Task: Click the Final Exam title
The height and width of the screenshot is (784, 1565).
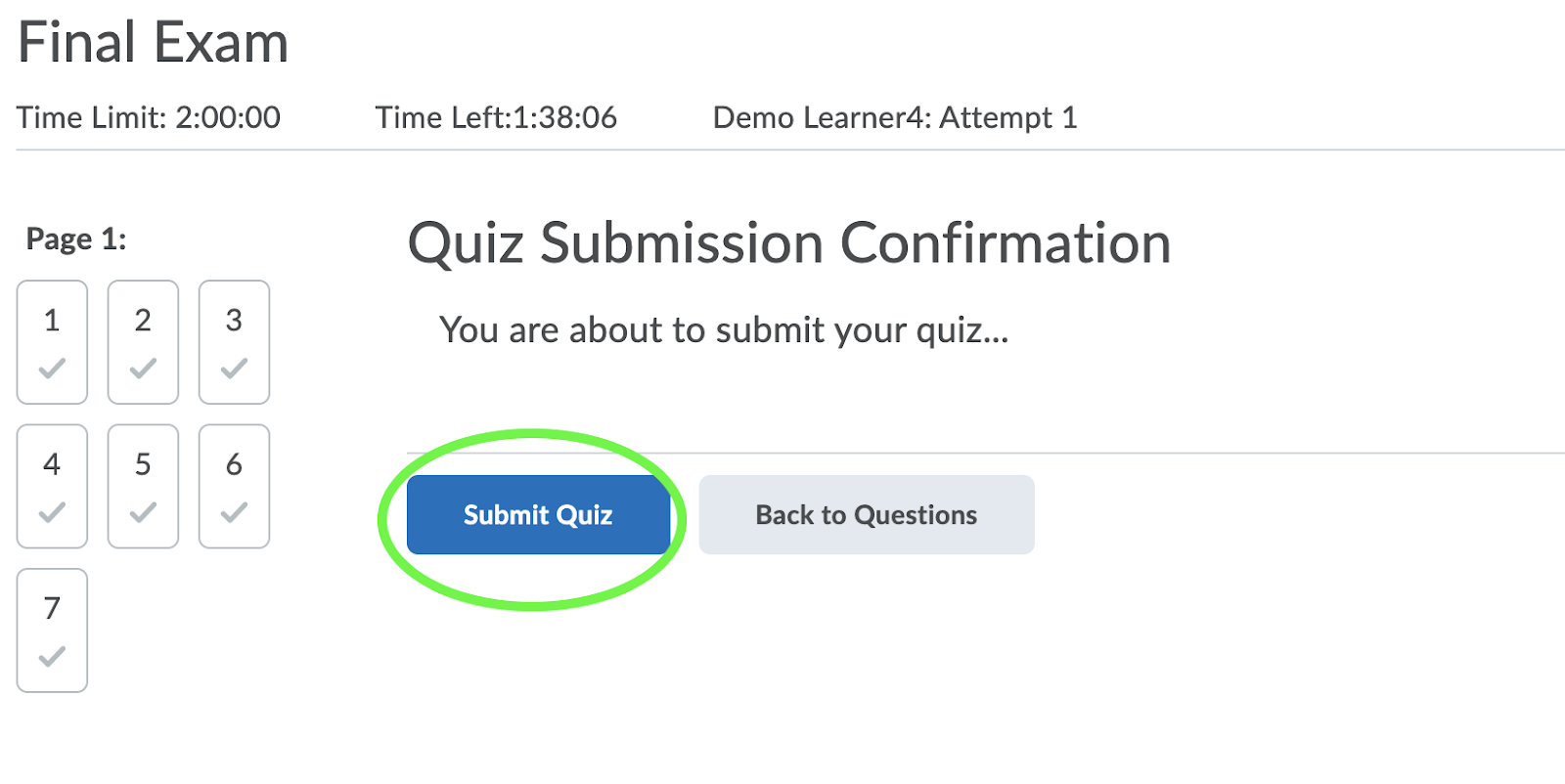Action: click(x=153, y=43)
